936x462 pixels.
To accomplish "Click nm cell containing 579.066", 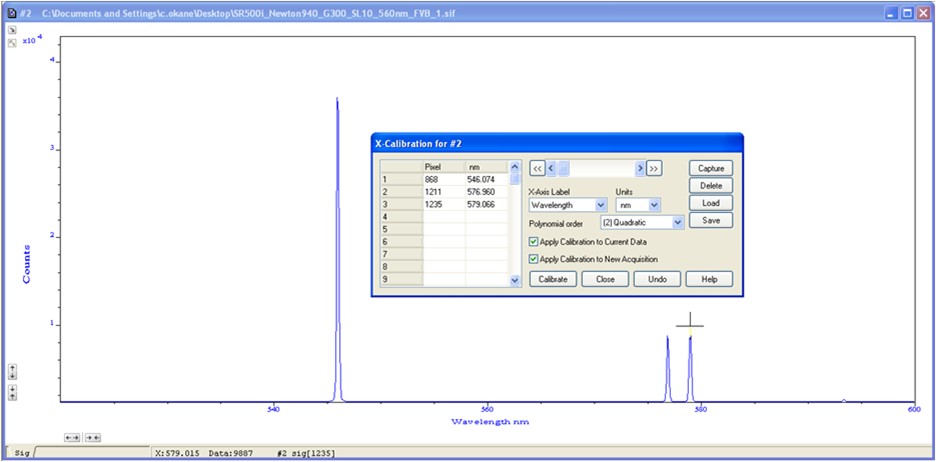I will [x=487, y=204].
